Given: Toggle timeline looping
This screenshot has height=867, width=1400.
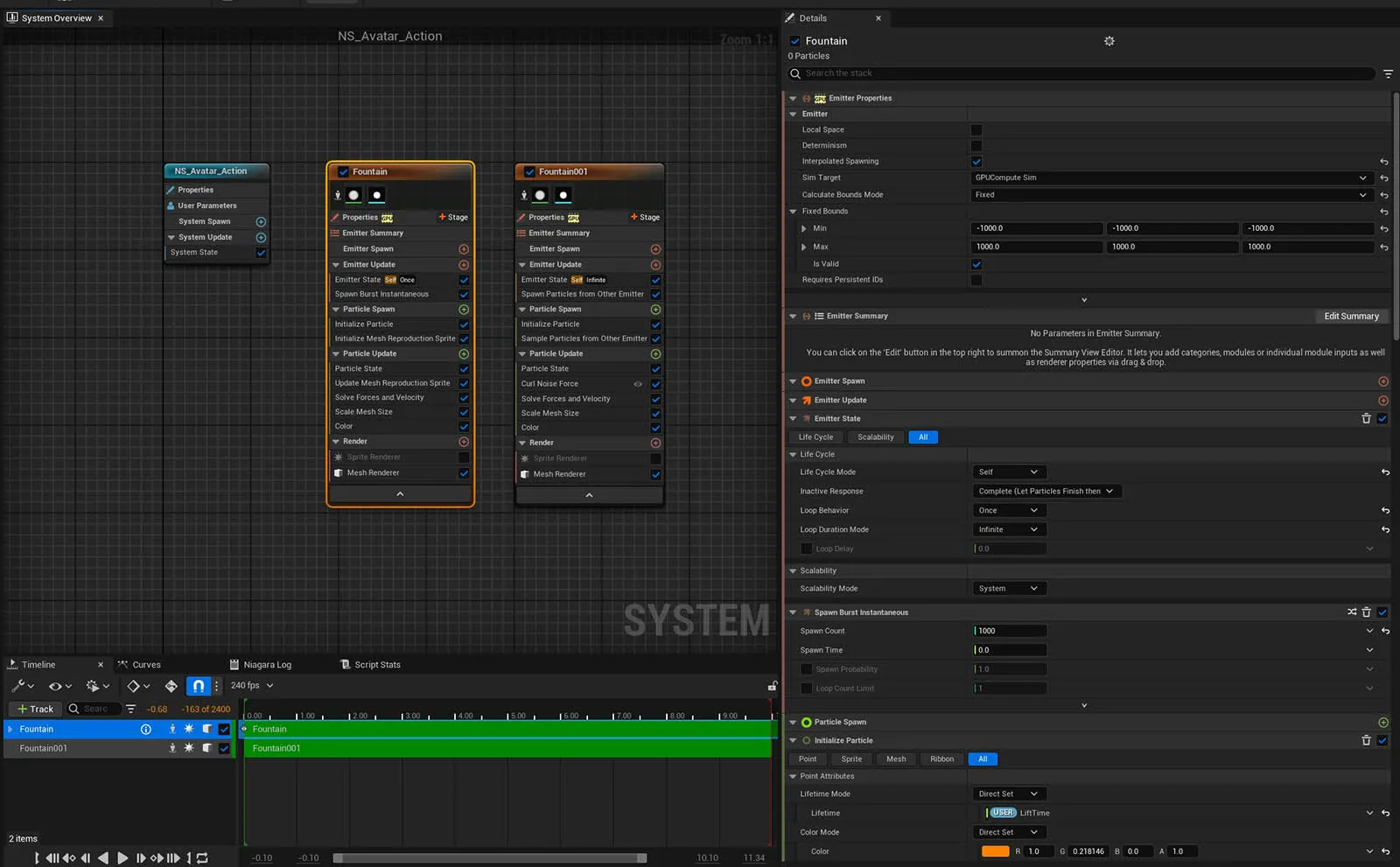Looking at the screenshot, I should (x=202, y=858).
